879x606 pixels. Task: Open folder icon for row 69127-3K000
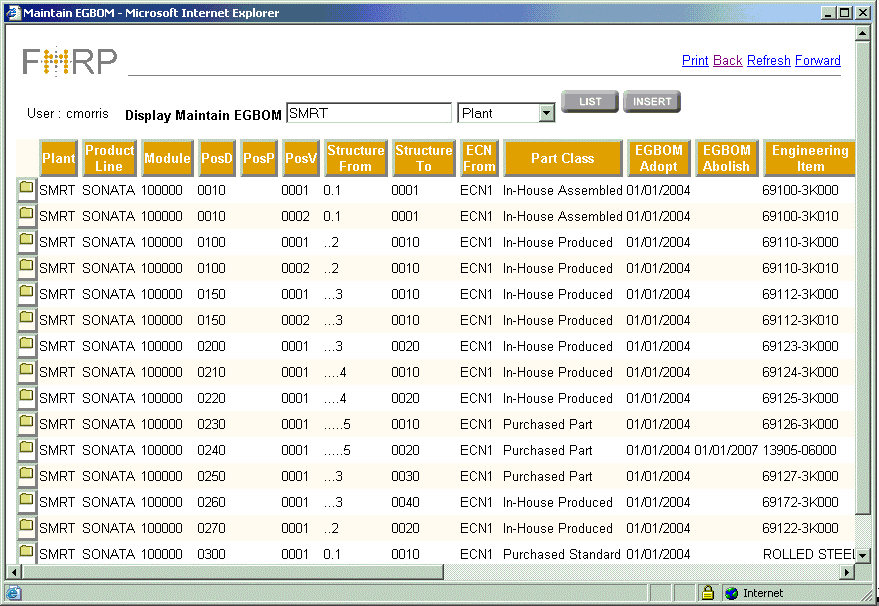coord(26,474)
